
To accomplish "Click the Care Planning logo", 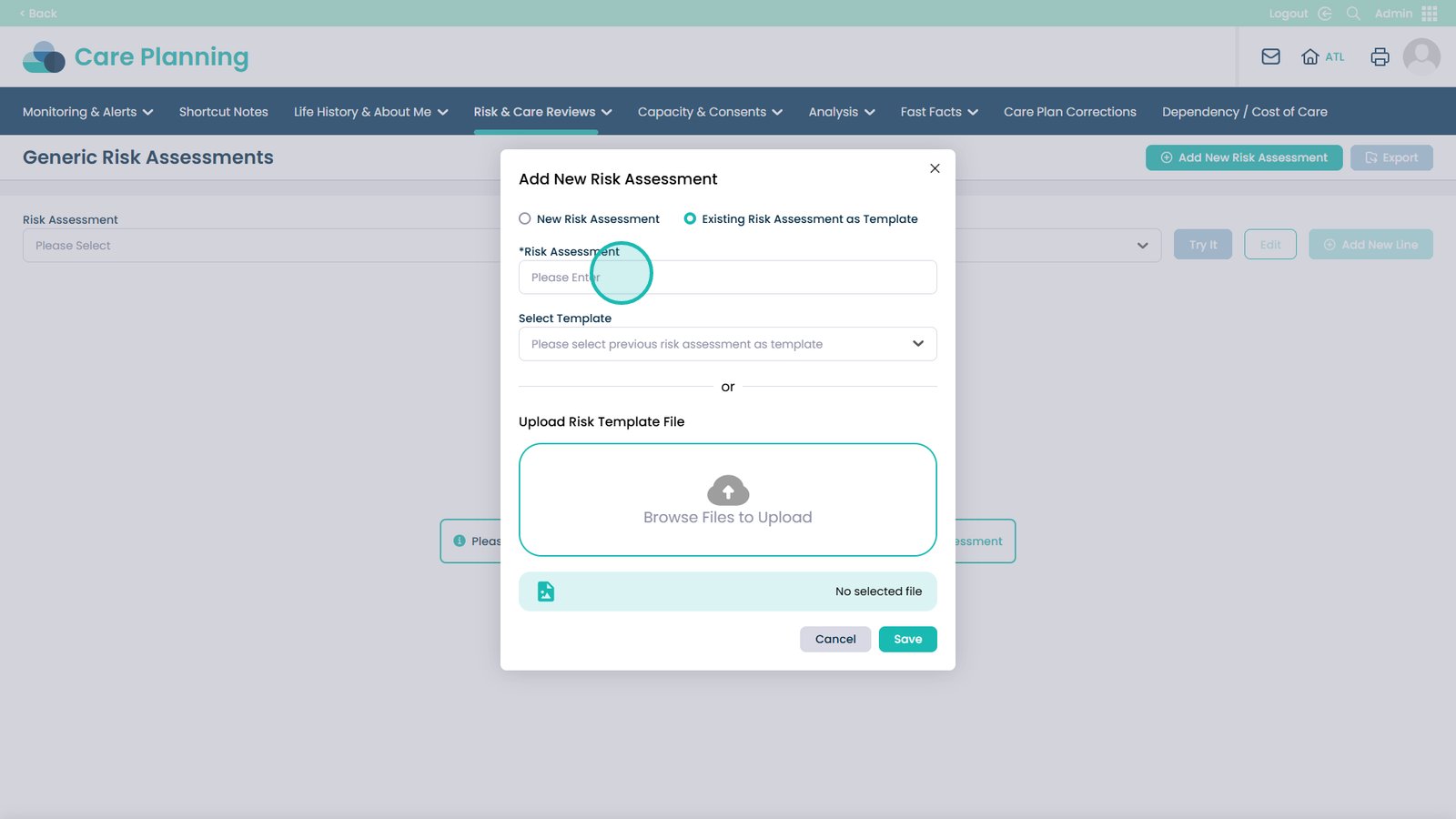I will tap(136, 57).
